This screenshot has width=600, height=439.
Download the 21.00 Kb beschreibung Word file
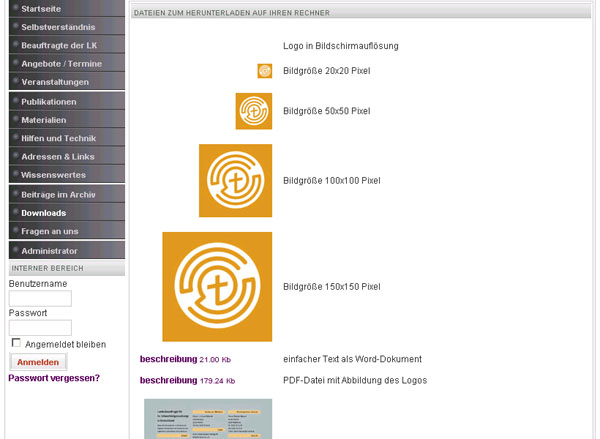point(168,359)
